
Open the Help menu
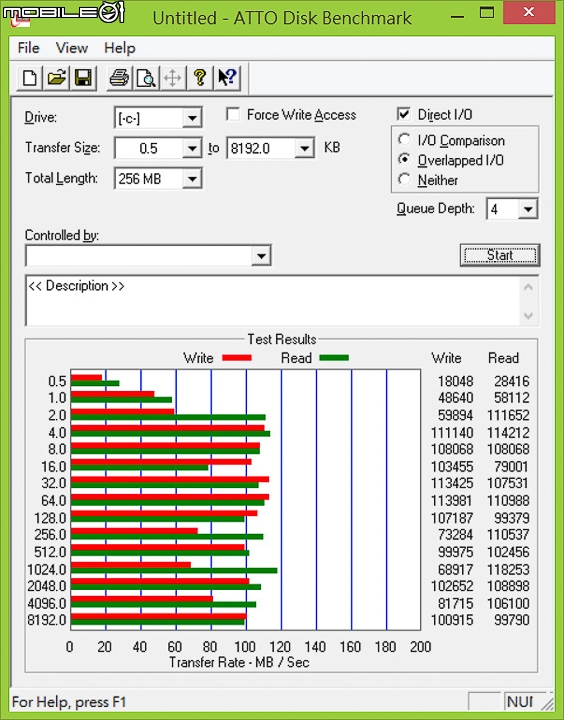[x=119, y=48]
